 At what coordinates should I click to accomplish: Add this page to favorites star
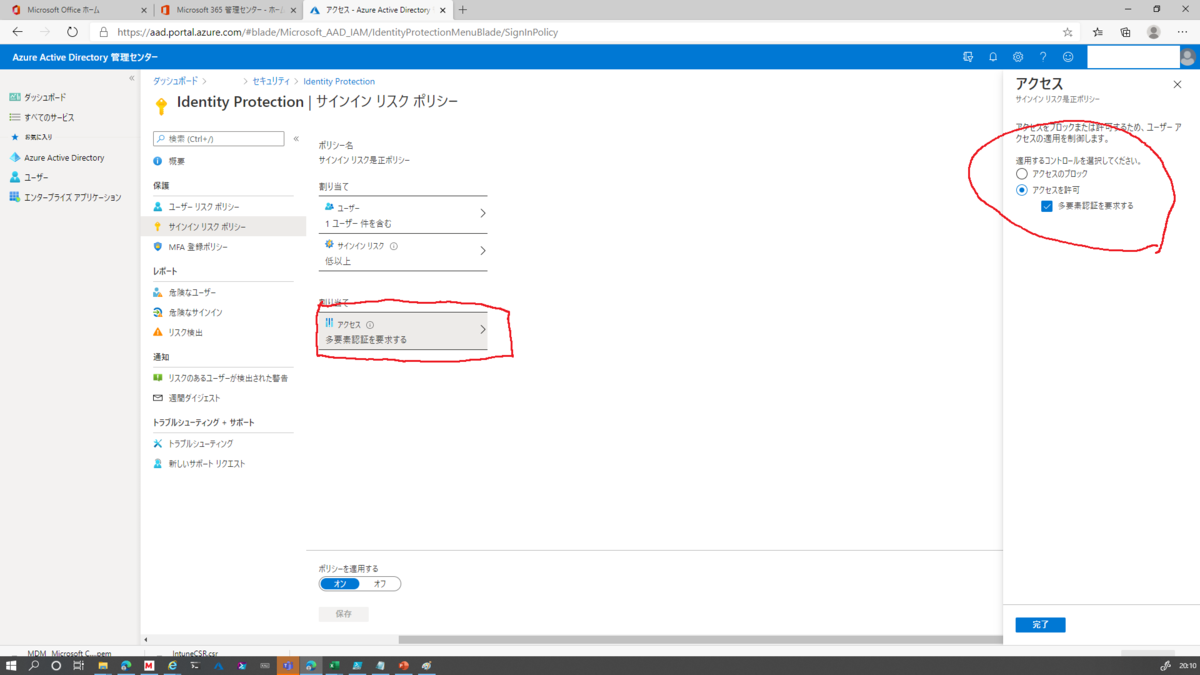click(x=1068, y=32)
